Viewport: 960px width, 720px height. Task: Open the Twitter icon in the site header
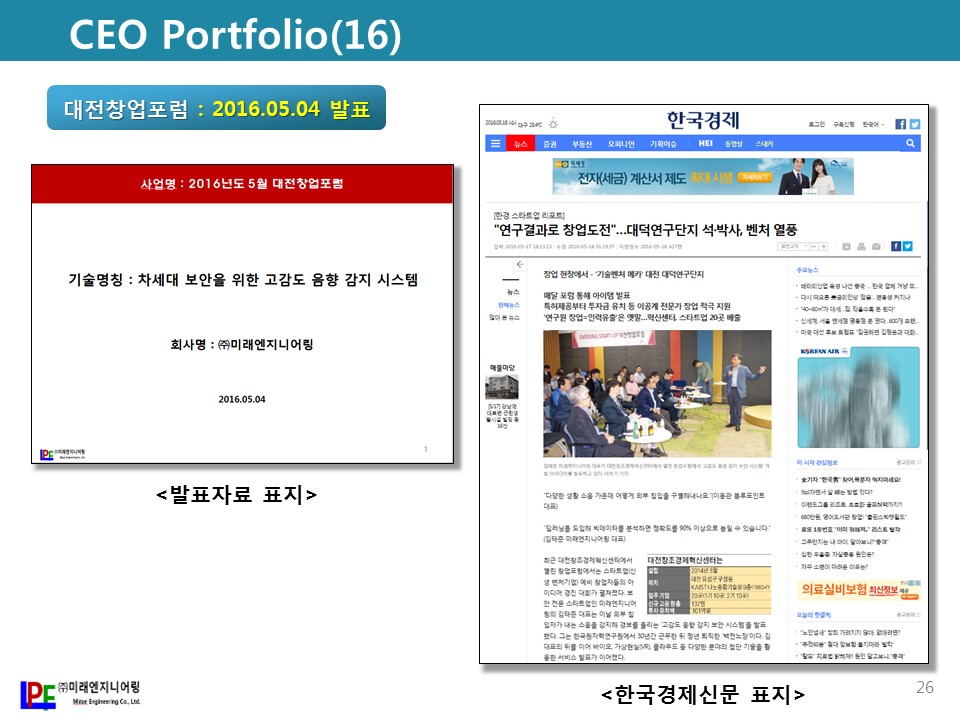tap(915, 124)
